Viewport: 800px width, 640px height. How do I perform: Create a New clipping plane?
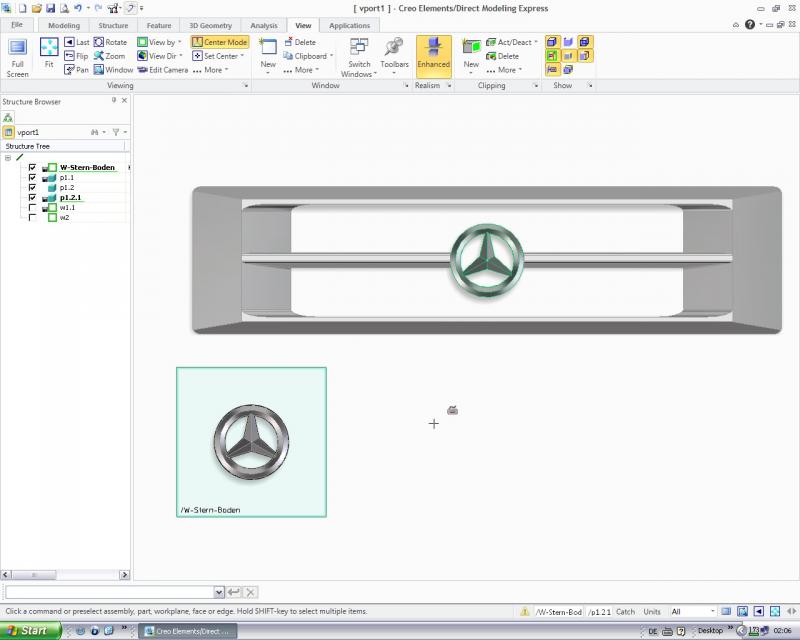pyautogui.click(x=471, y=56)
